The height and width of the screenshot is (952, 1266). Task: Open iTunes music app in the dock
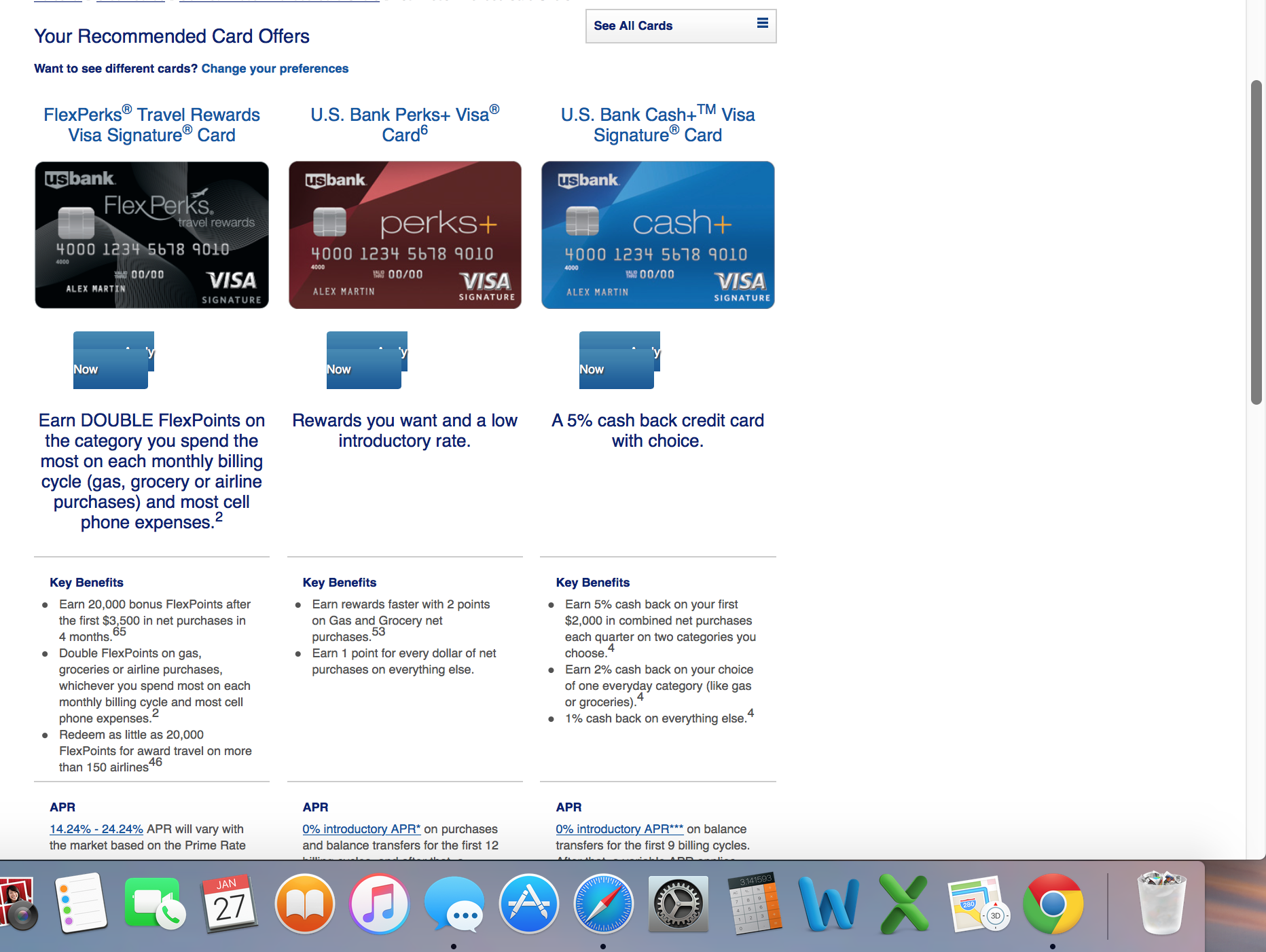pos(379,904)
